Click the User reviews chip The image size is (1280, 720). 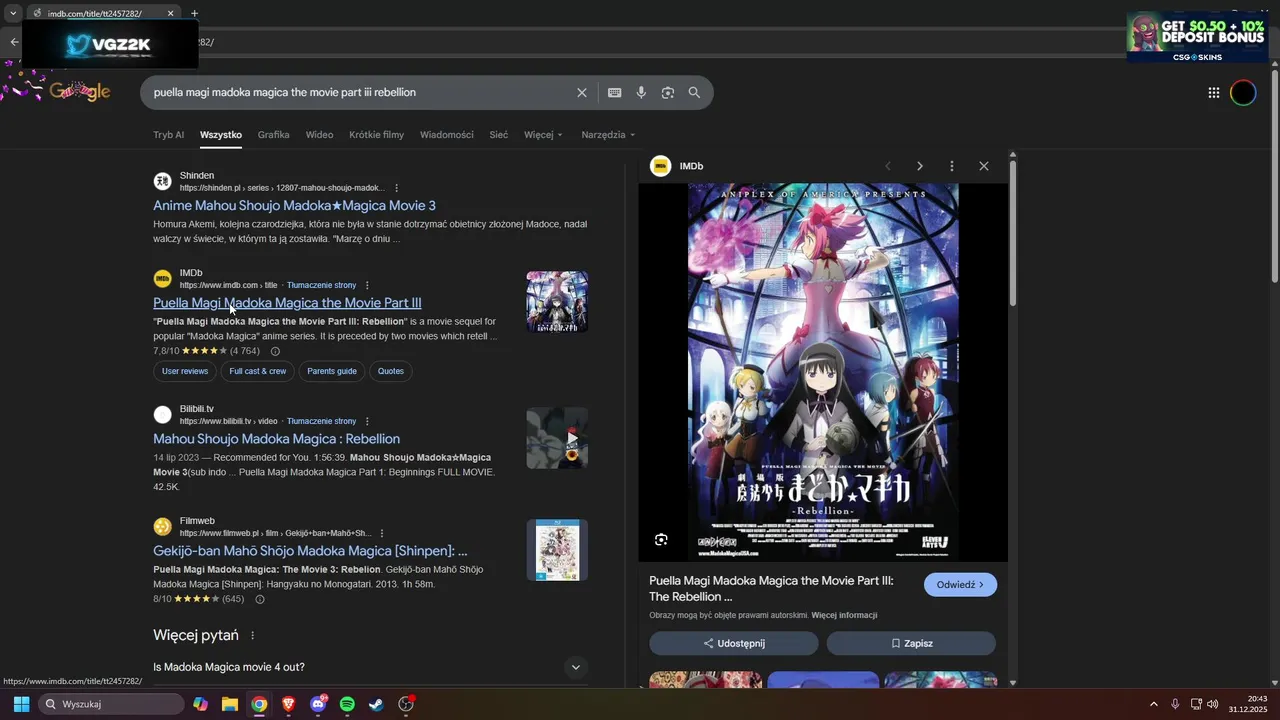(x=185, y=371)
